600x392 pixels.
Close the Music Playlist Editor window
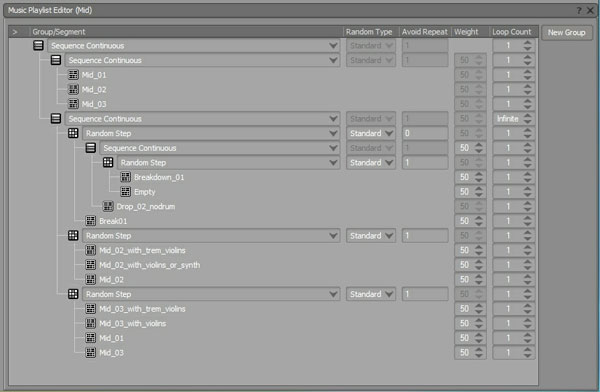coord(590,10)
